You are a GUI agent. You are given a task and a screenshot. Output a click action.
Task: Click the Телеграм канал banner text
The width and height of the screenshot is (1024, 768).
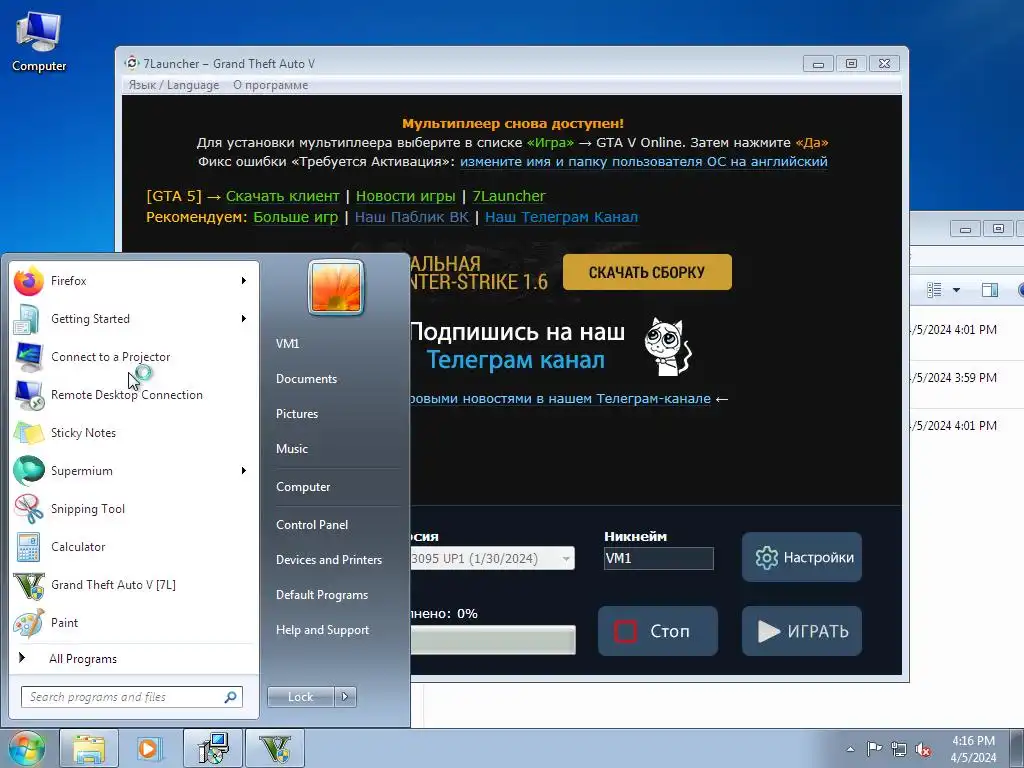click(516, 360)
